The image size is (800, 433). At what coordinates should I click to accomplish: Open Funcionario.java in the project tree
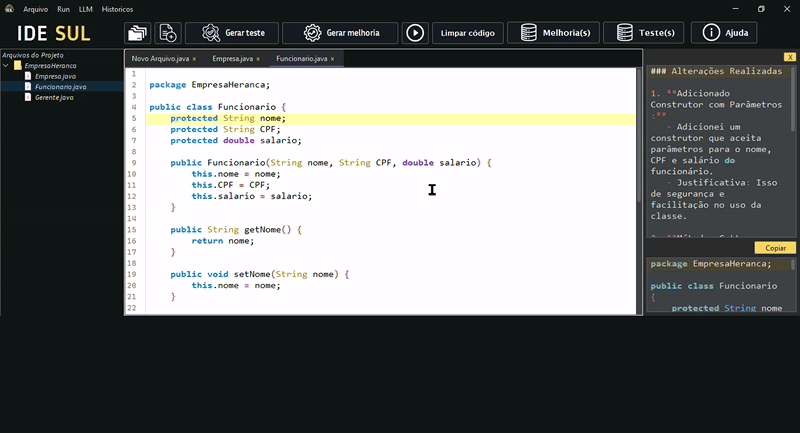tap(60, 87)
